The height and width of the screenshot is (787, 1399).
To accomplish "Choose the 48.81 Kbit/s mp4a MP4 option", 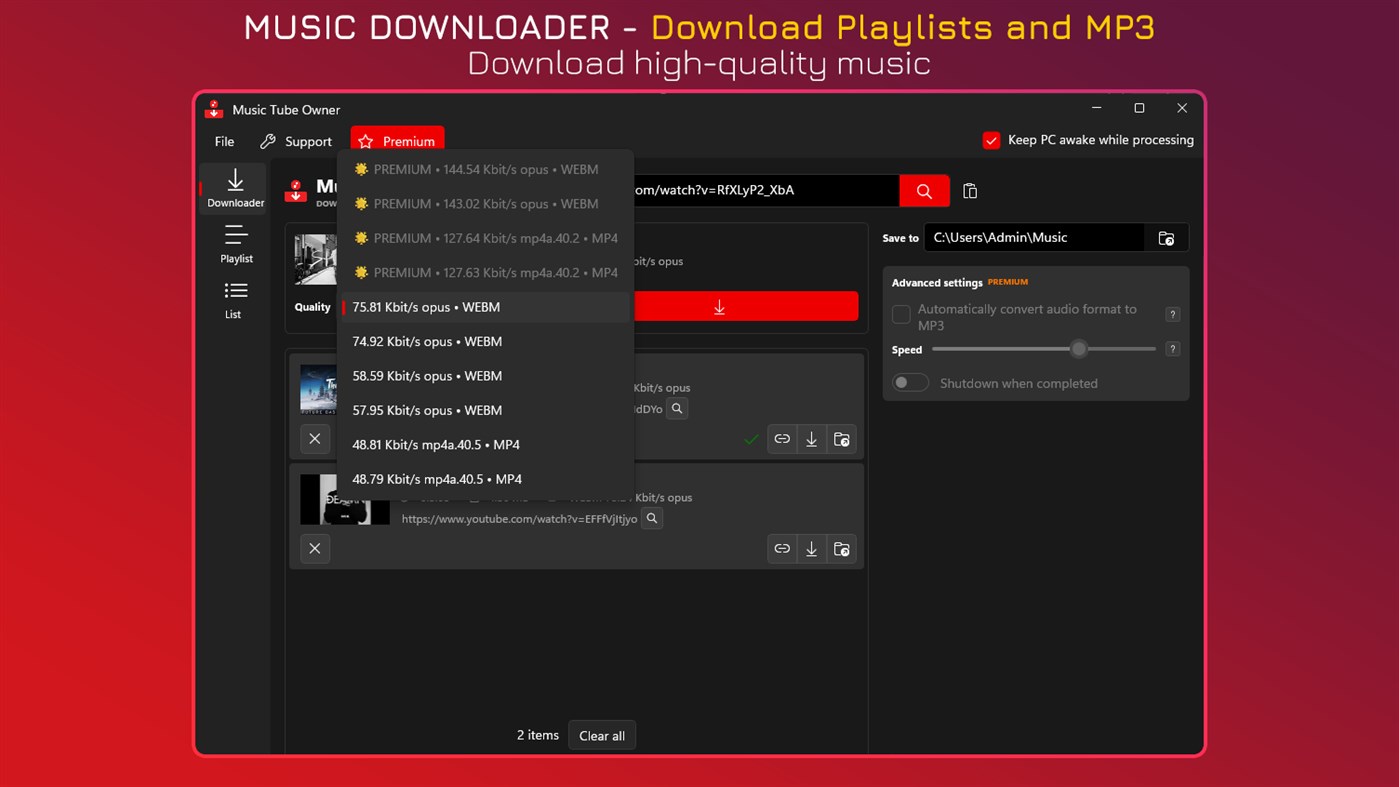I will (435, 444).
